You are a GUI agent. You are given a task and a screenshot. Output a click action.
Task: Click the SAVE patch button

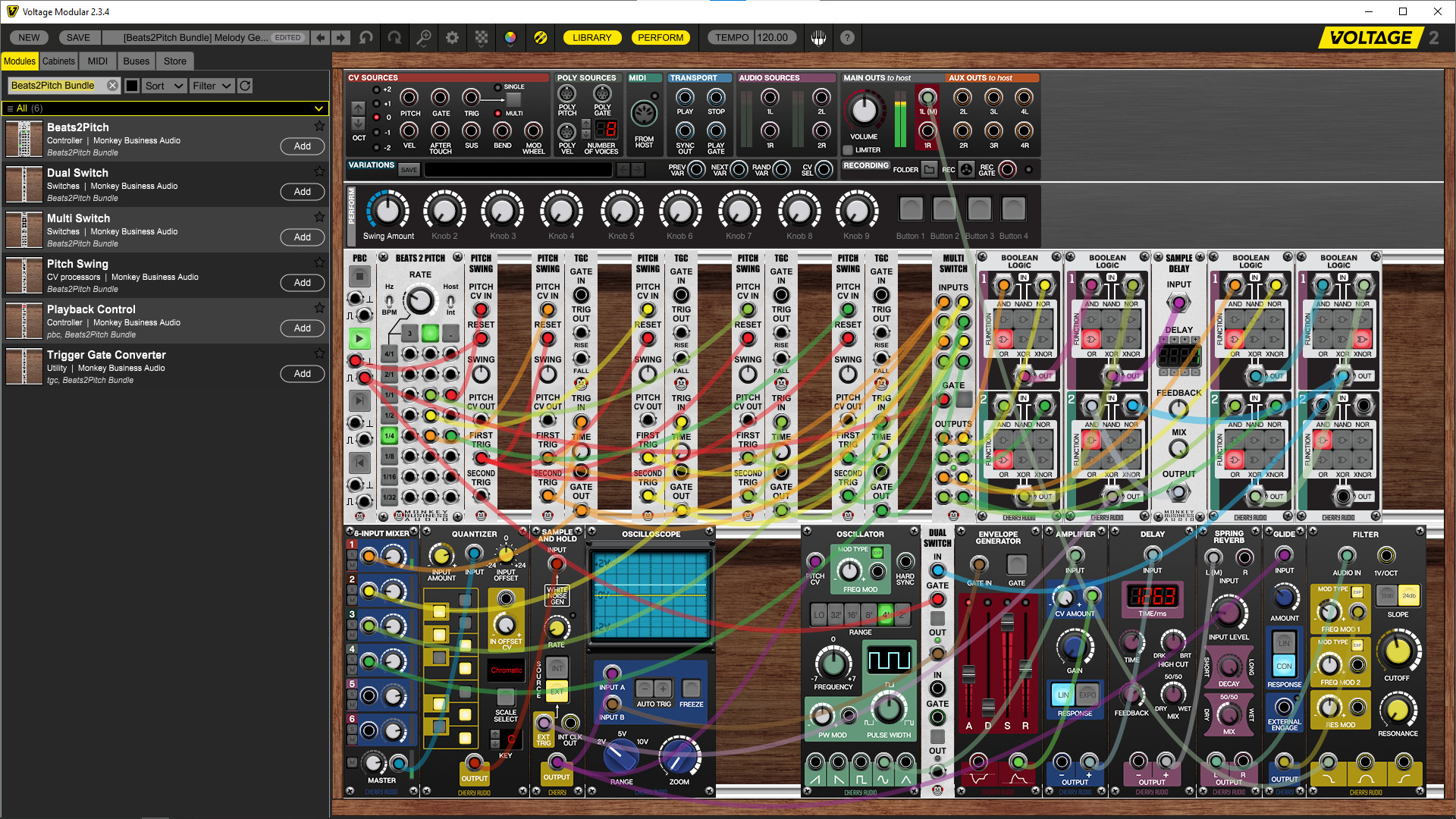(78, 37)
